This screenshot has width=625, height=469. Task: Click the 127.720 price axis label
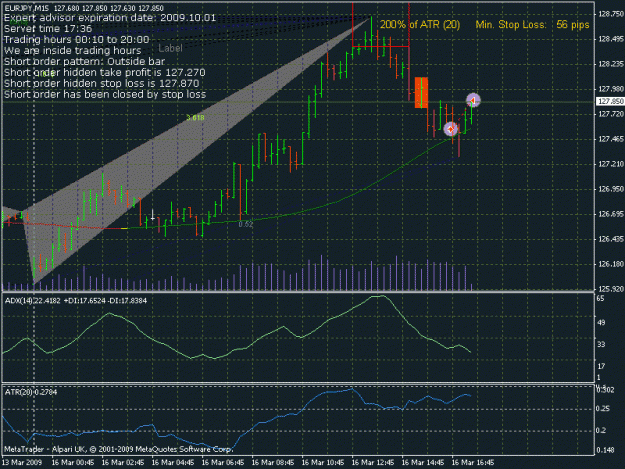point(610,114)
